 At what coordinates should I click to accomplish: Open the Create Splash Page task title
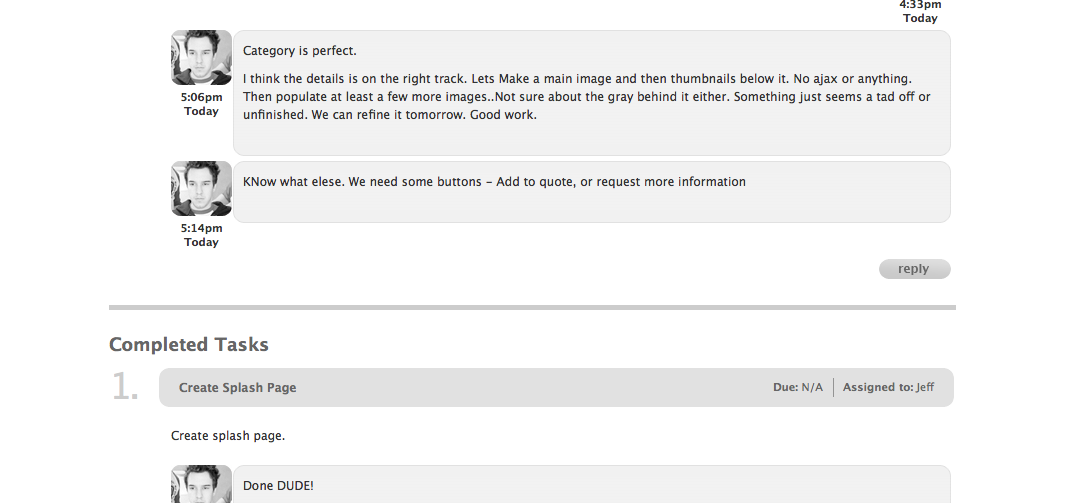237,388
